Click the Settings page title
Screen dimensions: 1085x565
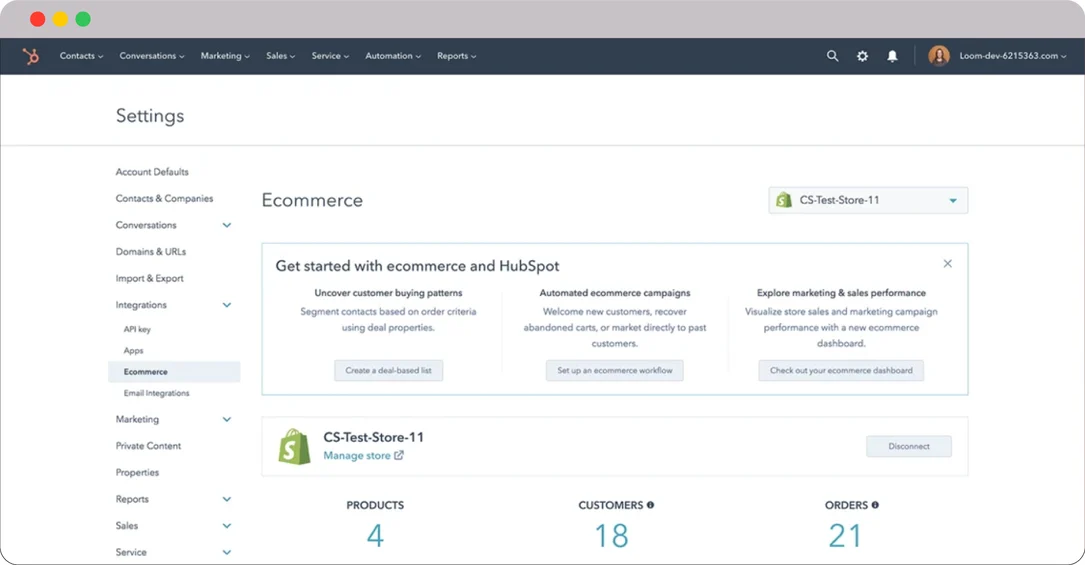[x=150, y=115]
